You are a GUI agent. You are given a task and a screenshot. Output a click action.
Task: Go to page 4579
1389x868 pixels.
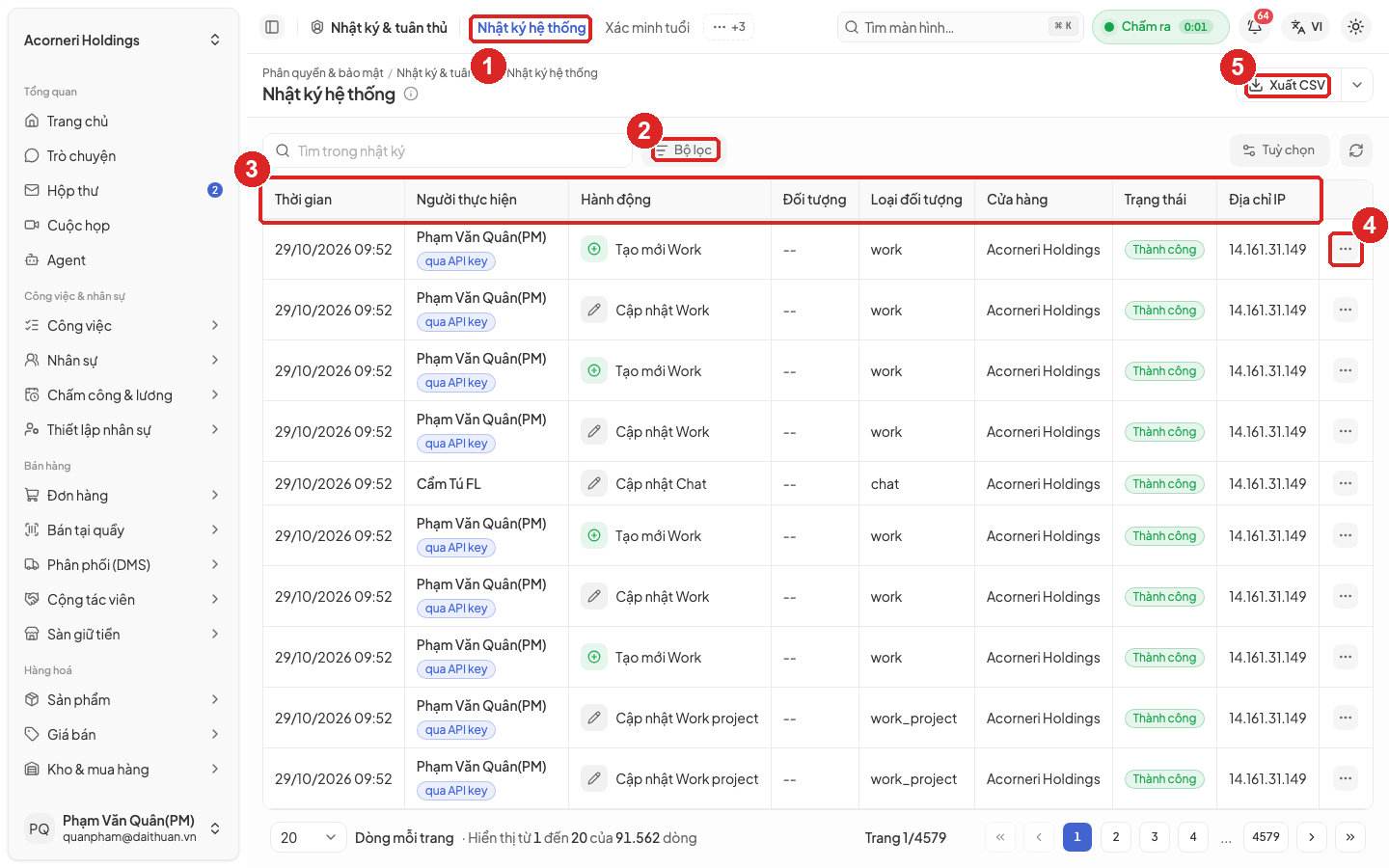click(x=1266, y=837)
